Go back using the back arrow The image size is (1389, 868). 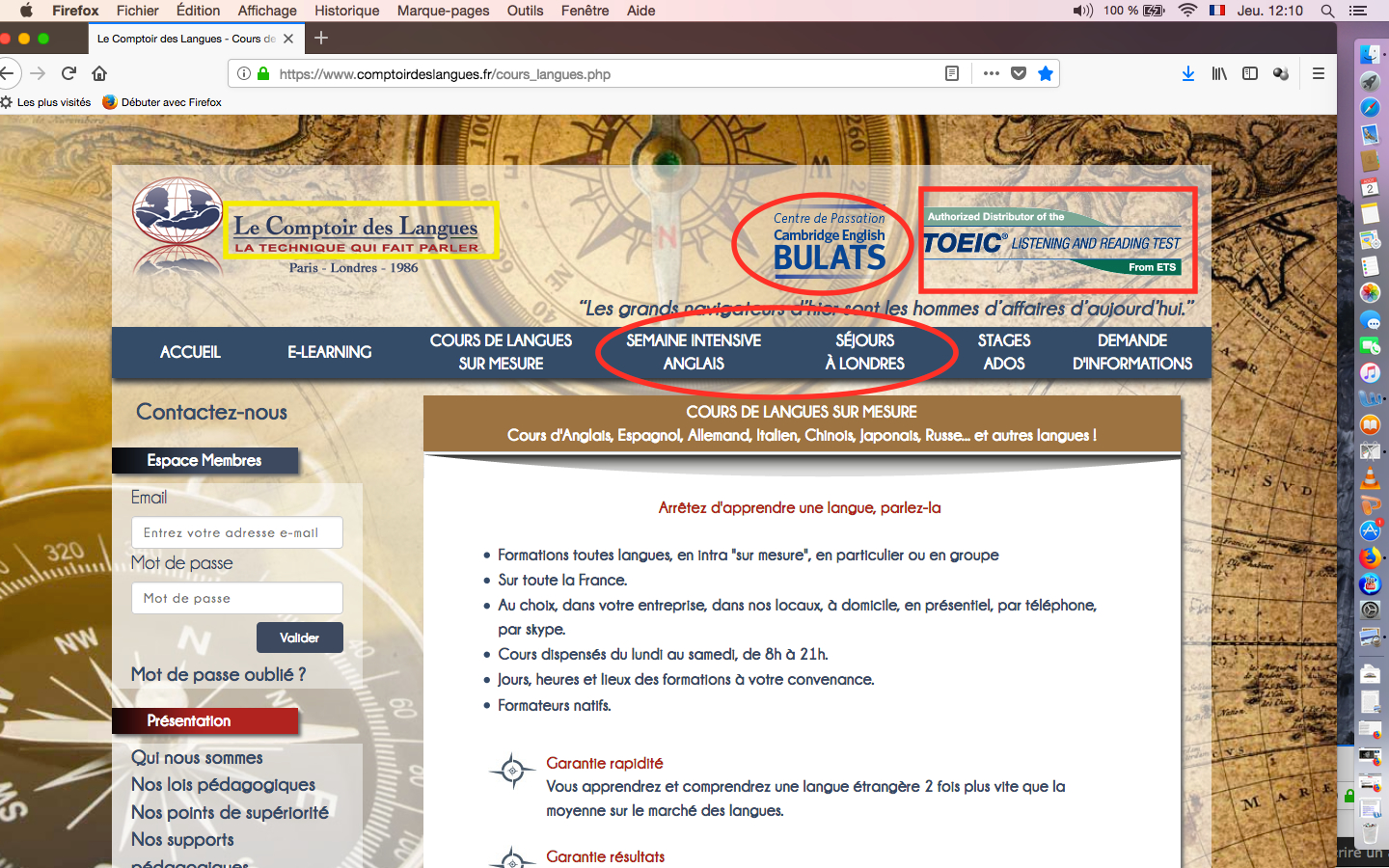coord(8,73)
